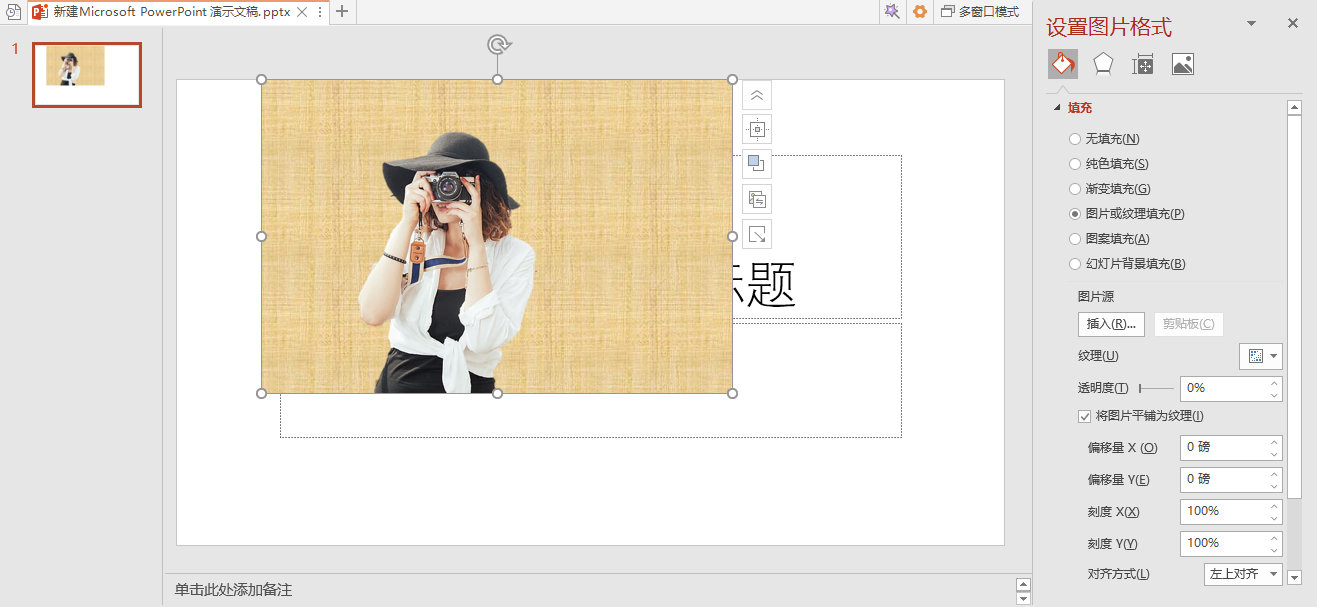The image size is (1317, 607).
Task: Add a new document tab
Action: [342, 12]
